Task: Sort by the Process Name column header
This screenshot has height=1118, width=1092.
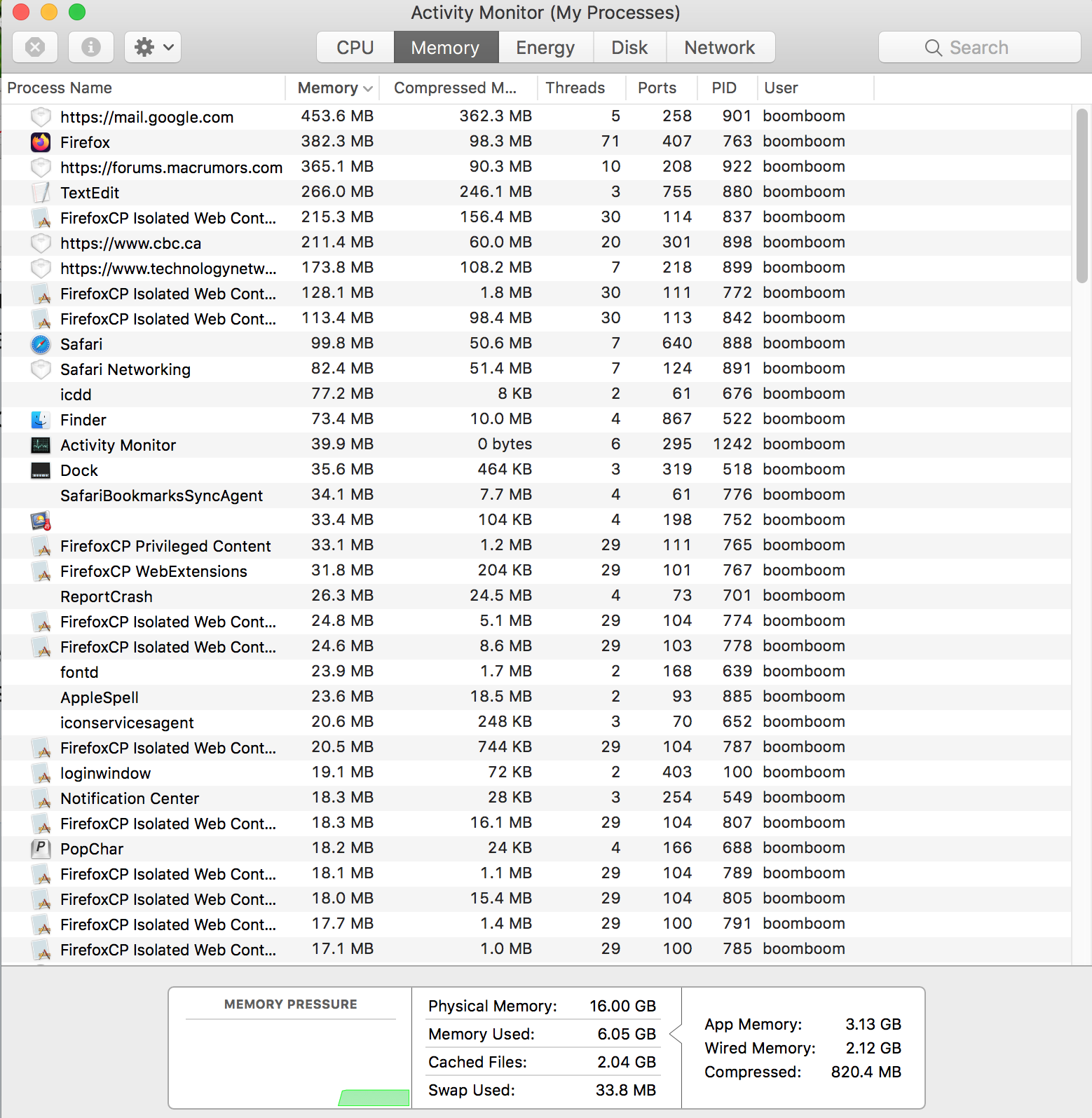Action: tap(143, 88)
